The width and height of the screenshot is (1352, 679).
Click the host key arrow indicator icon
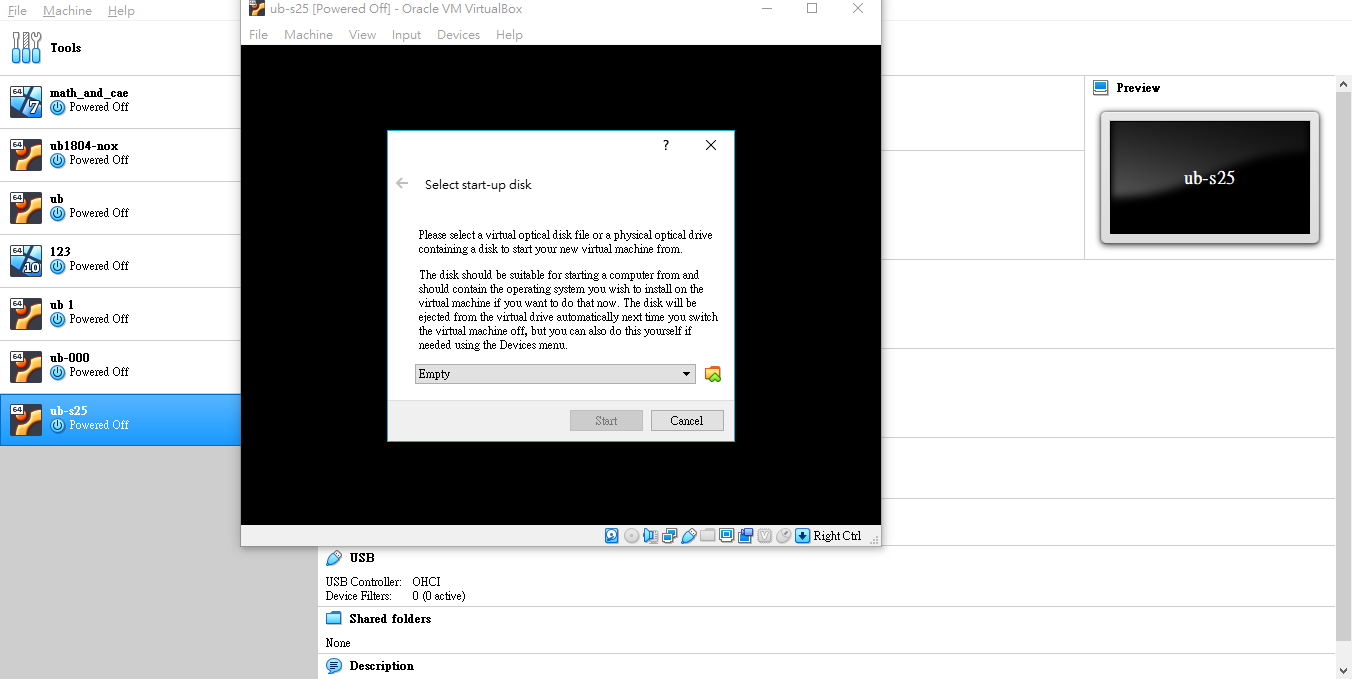[x=802, y=536]
